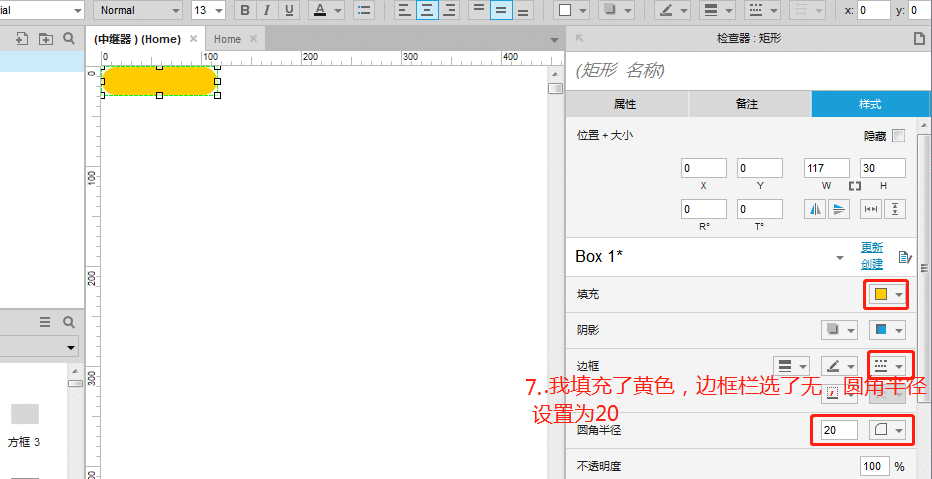
Task: Click the toolbar line color pencil icon
Action: [666, 10]
